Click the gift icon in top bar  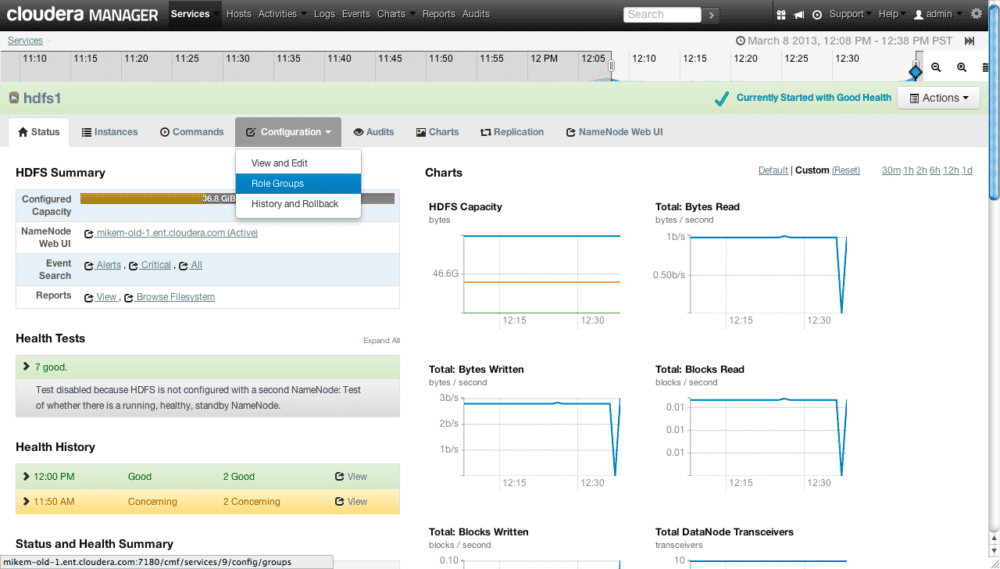781,14
